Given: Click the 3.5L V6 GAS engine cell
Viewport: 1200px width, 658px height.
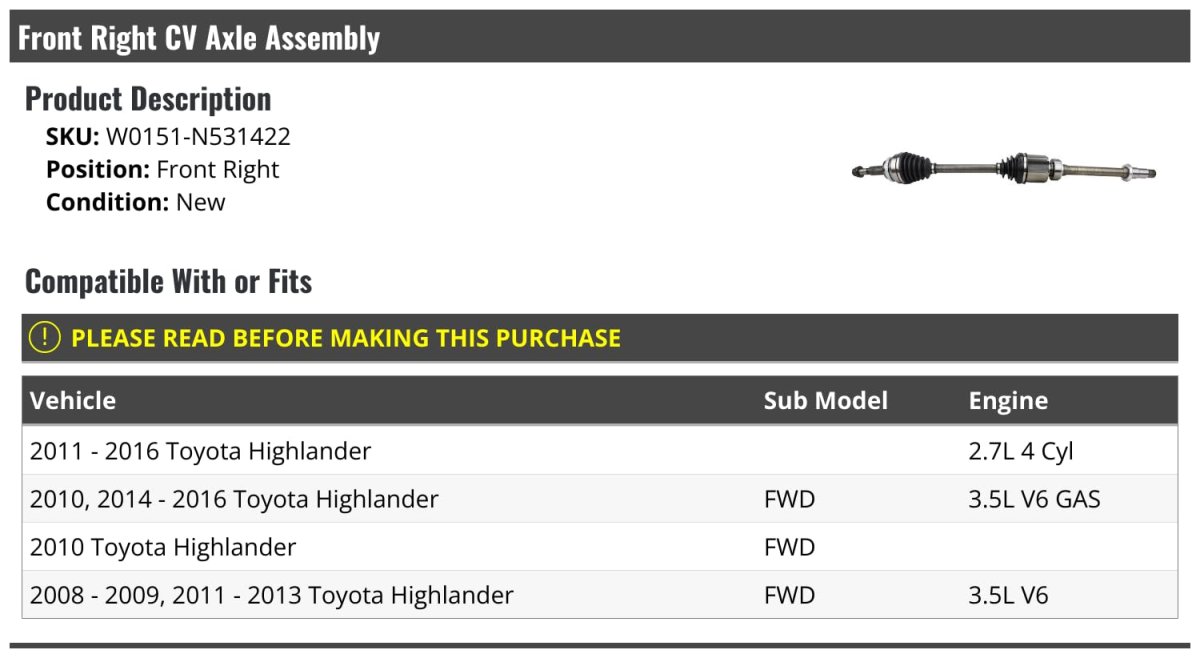Looking at the screenshot, I should click(1034, 499).
